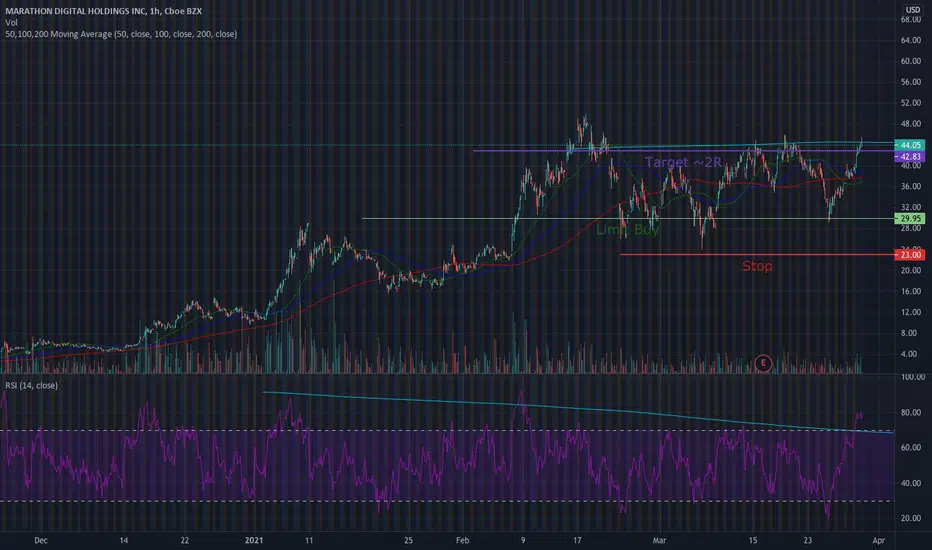
Task: Click the 'Mar' label on the time axis
Action: [659, 540]
